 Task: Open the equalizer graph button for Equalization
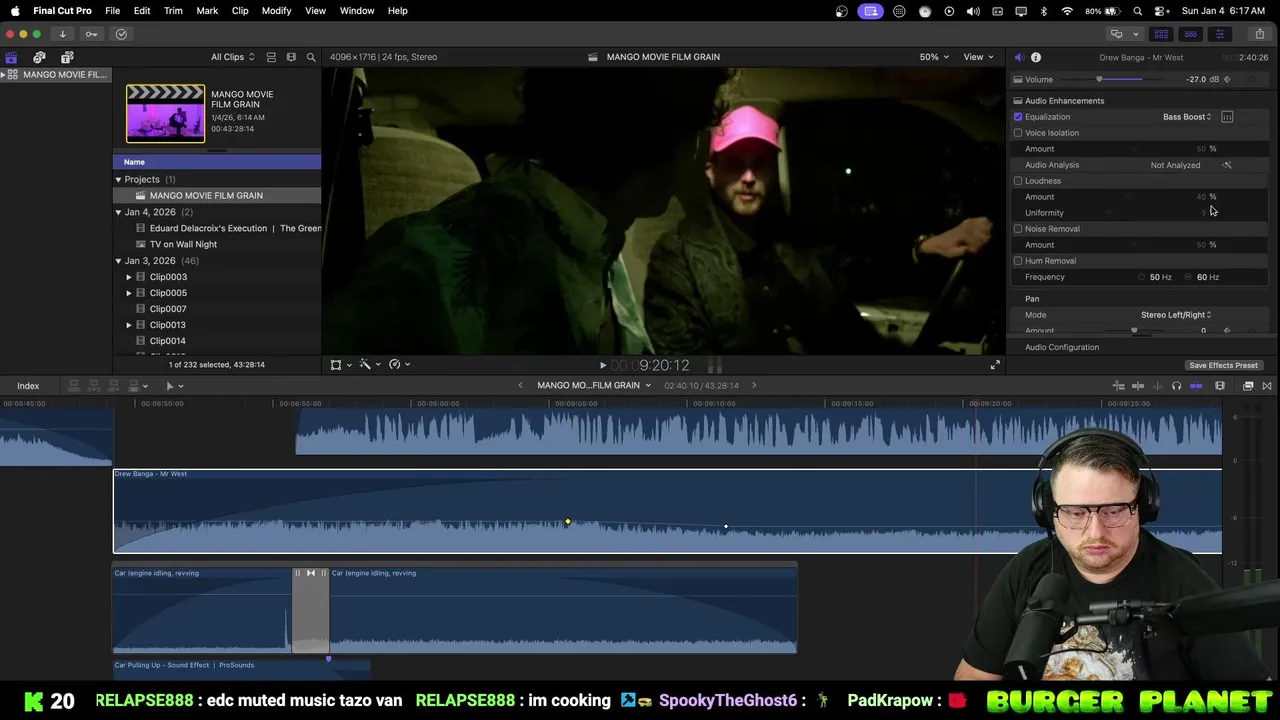coord(1227,117)
